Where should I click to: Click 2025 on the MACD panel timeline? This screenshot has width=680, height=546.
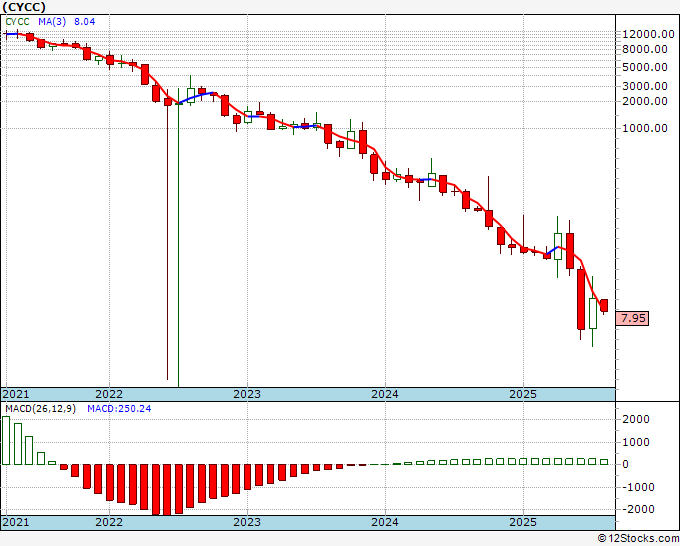pyautogui.click(x=523, y=522)
